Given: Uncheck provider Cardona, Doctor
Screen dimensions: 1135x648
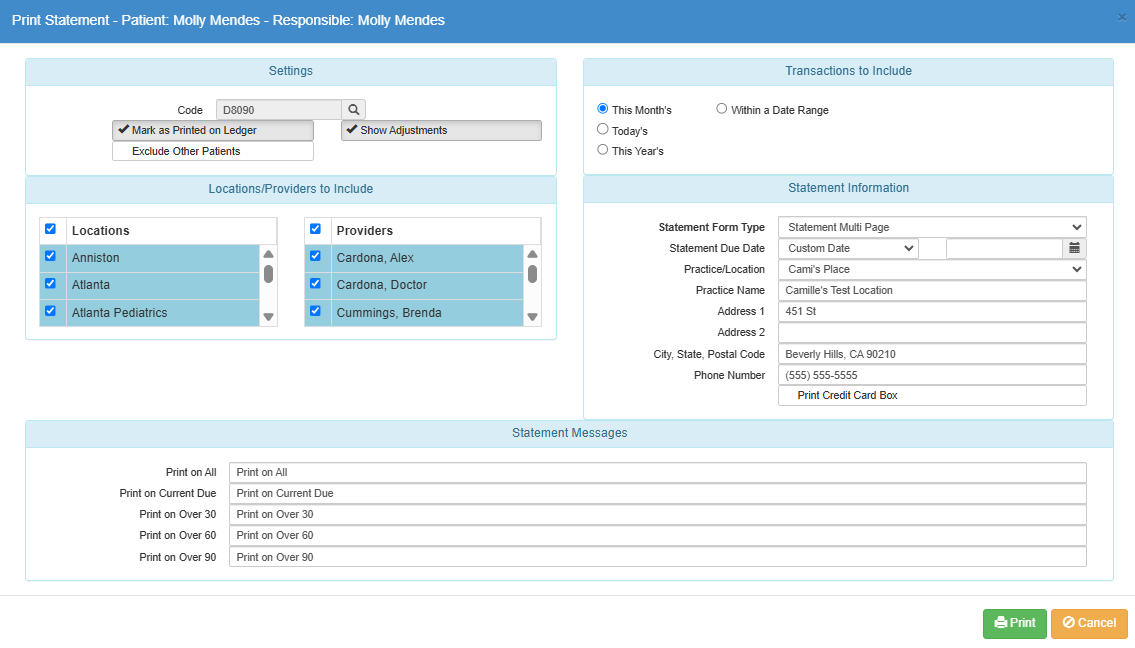Looking at the screenshot, I should tap(315, 284).
